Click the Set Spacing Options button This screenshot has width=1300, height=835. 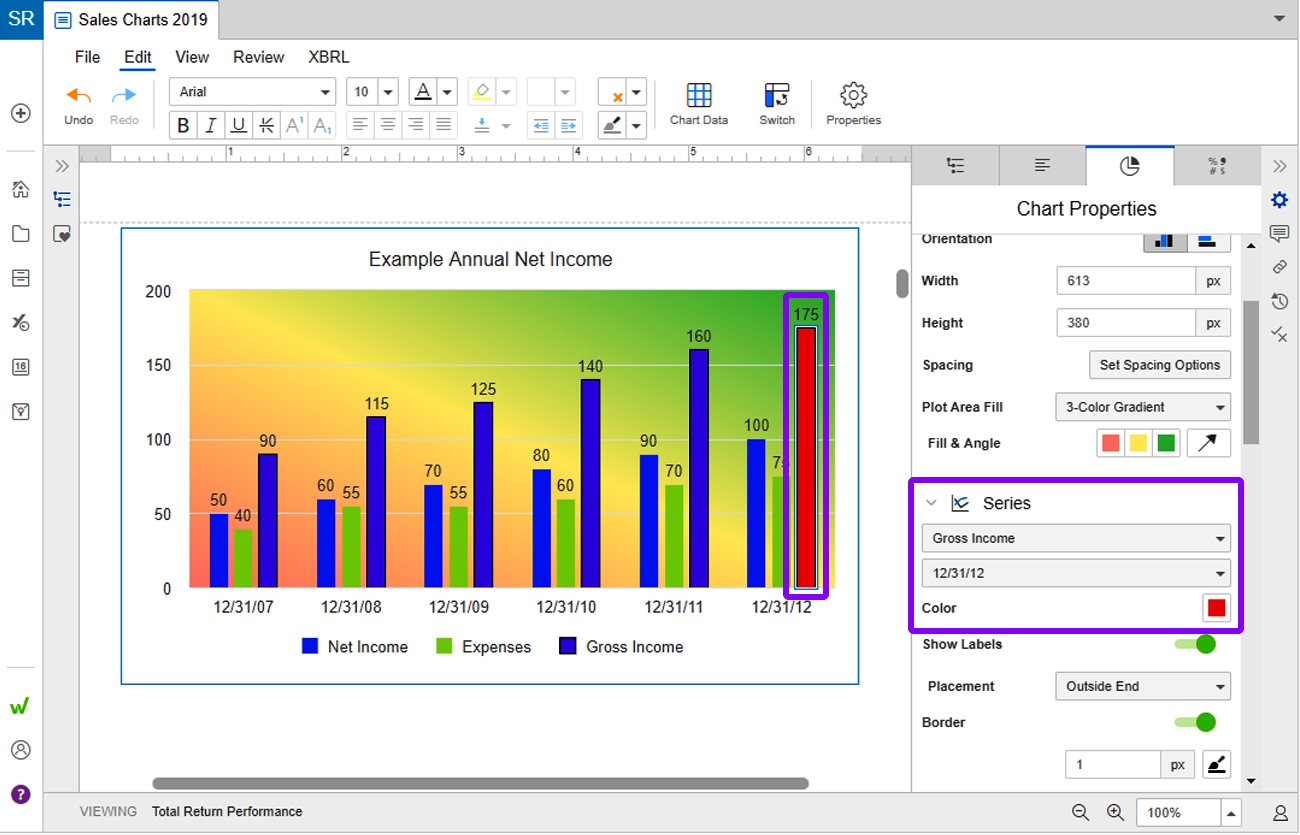point(1158,365)
